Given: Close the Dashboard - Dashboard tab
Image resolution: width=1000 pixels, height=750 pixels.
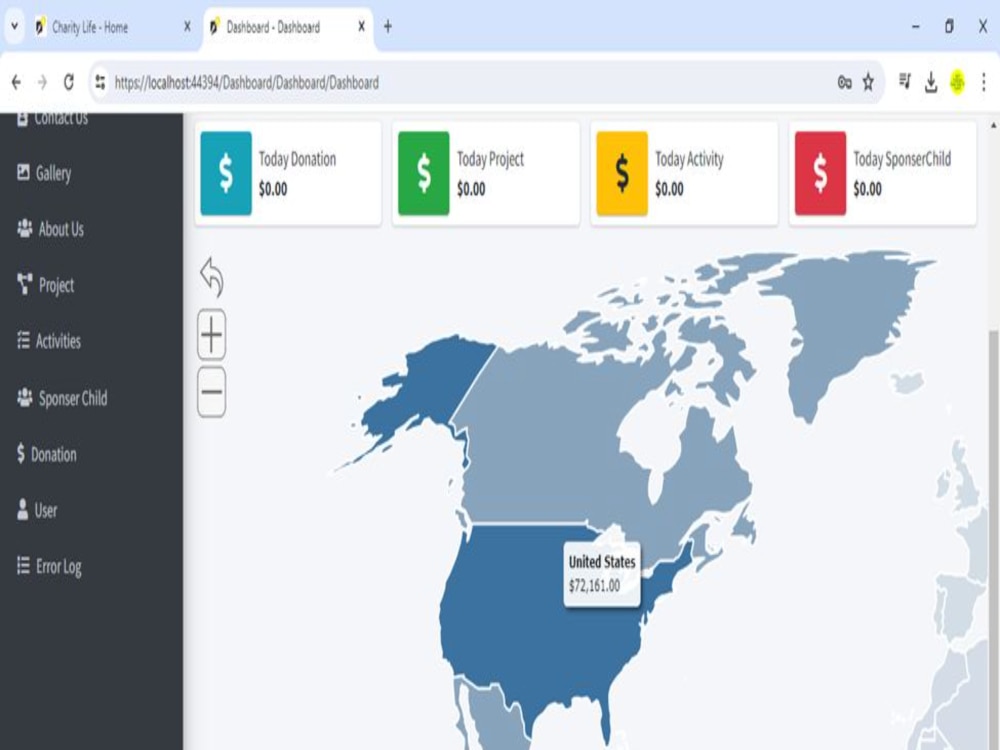Looking at the screenshot, I should pos(362,27).
